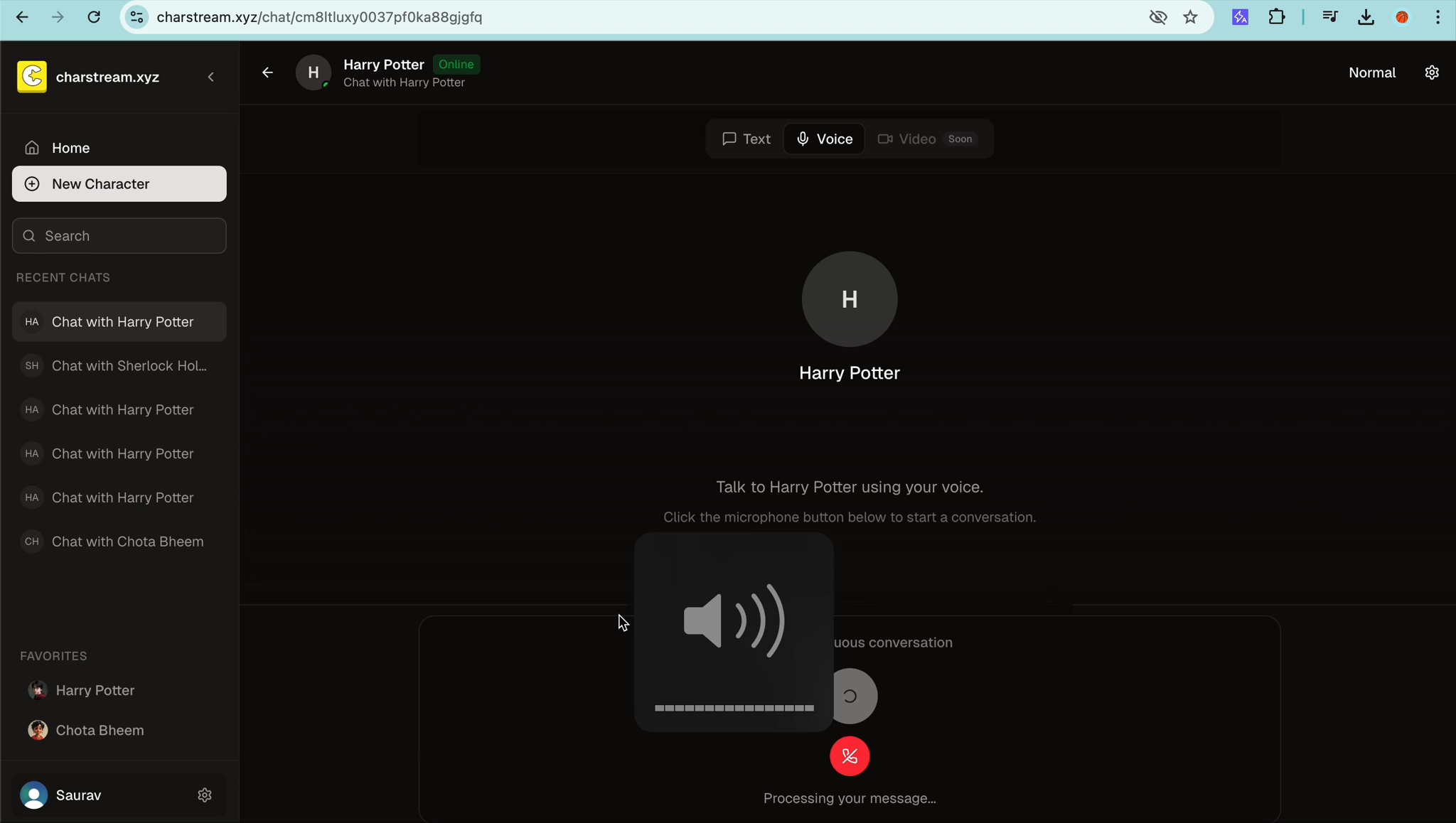Click the Home icon in the sidebar
The width and height of the screenshot is (1456, 823).
[x=32, y=148]
